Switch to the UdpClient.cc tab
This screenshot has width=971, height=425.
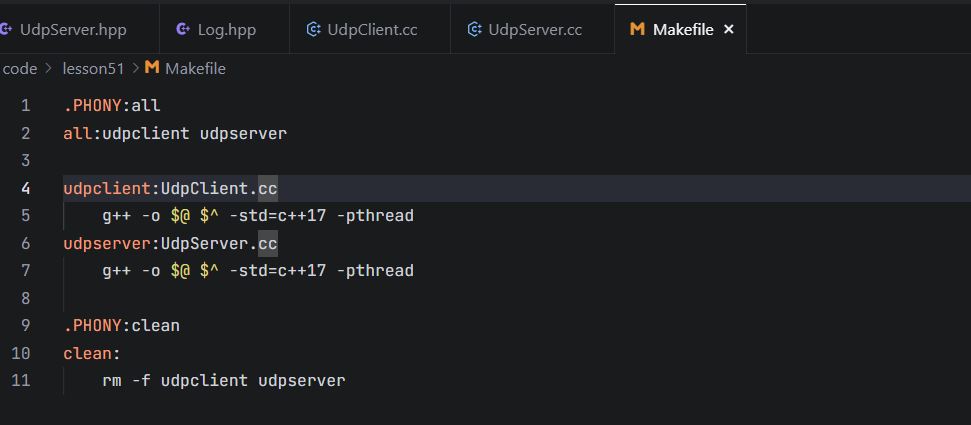(x=370, y=29)
